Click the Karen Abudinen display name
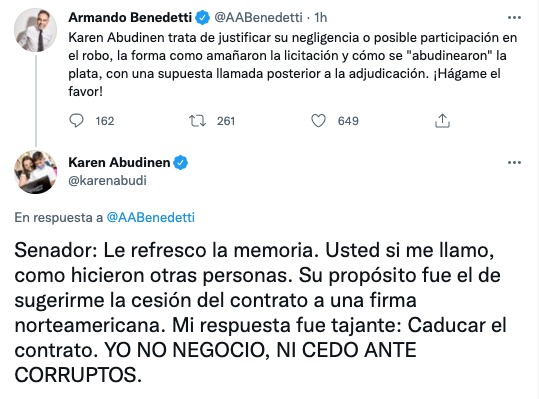Image resolution: width=539 pixels, height=399 pixels. tap(119, 163)
